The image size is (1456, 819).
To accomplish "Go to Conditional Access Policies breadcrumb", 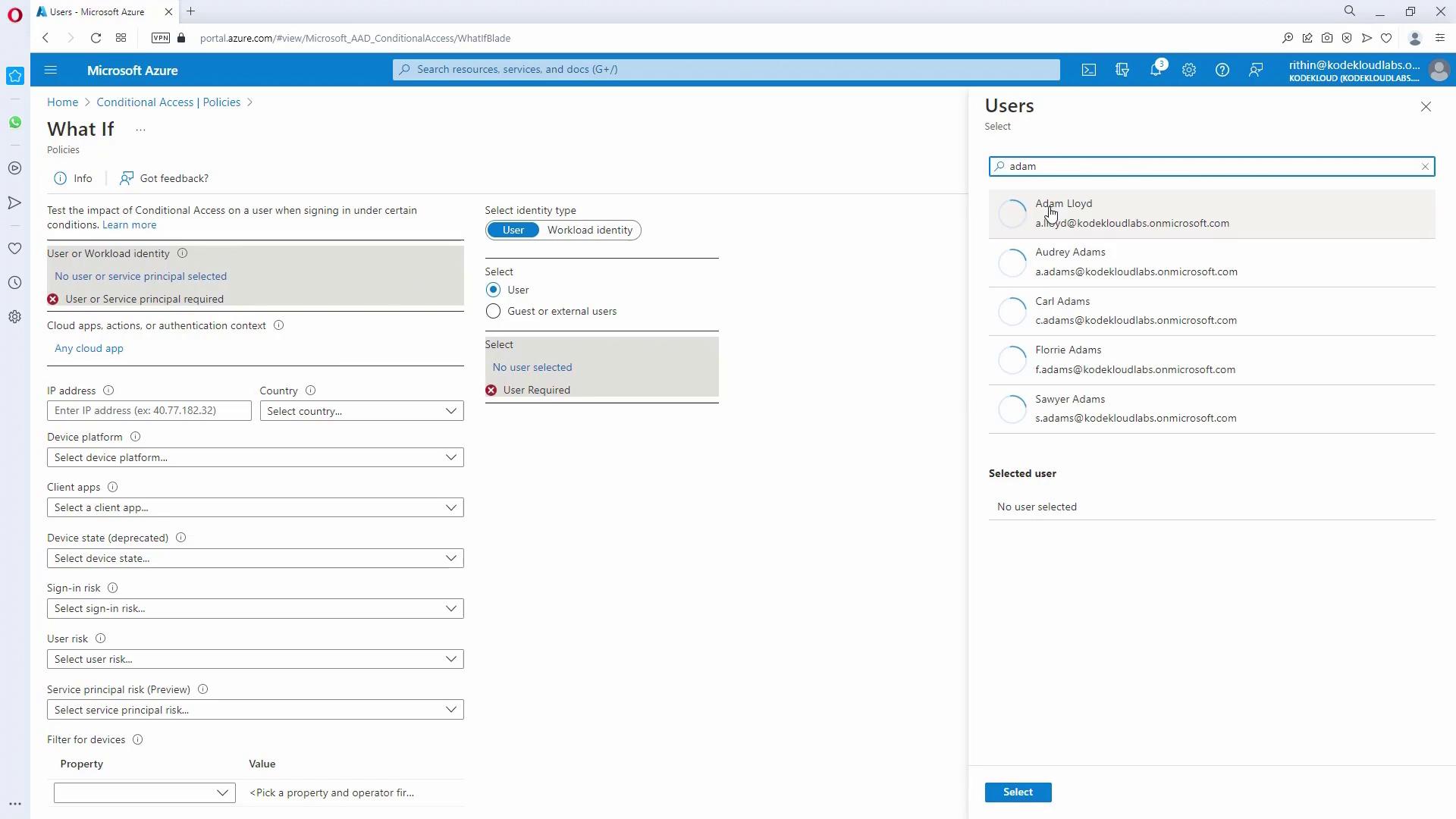I will point(168,102).
